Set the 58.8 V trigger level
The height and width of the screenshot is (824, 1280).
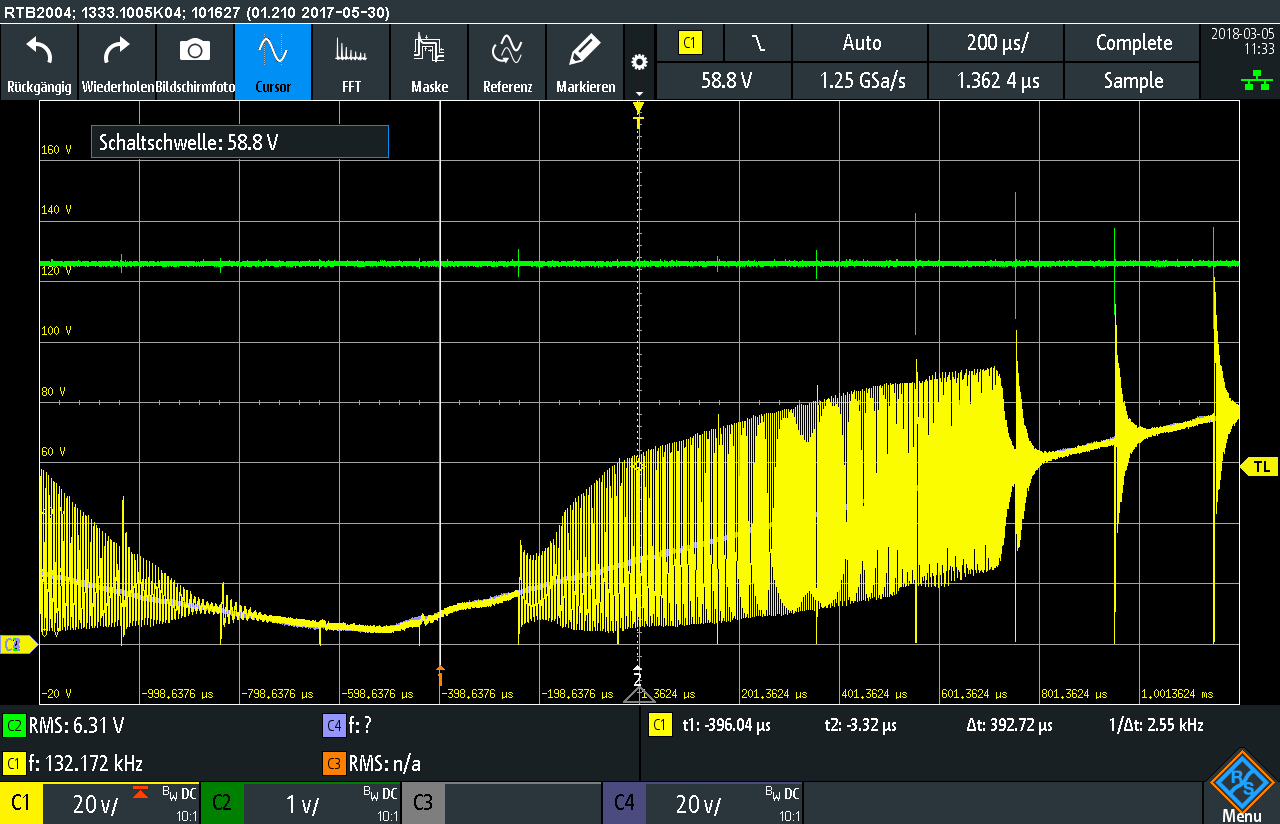725,81
